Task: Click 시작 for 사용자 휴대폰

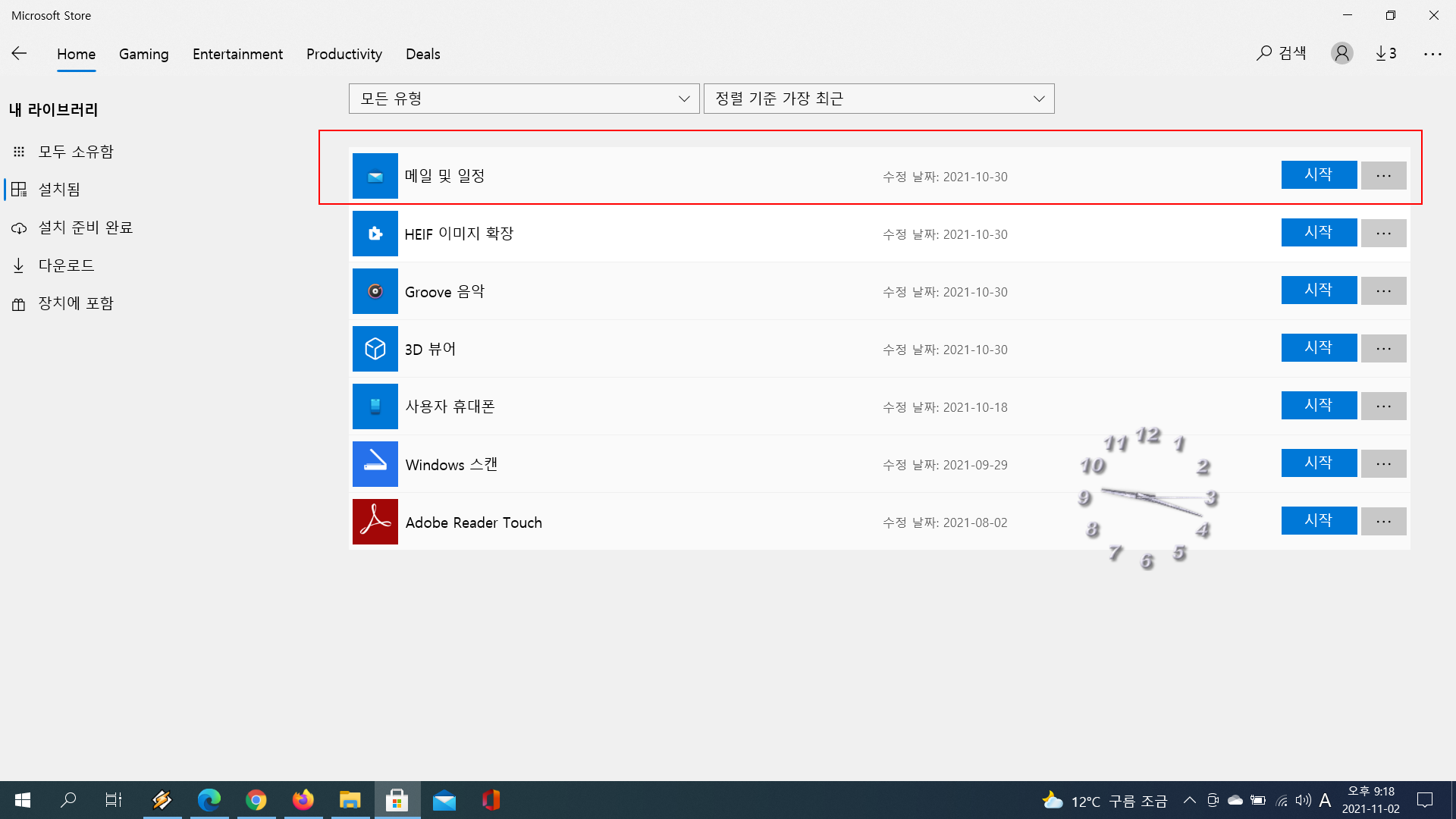Action: (x=1319, y=405)
